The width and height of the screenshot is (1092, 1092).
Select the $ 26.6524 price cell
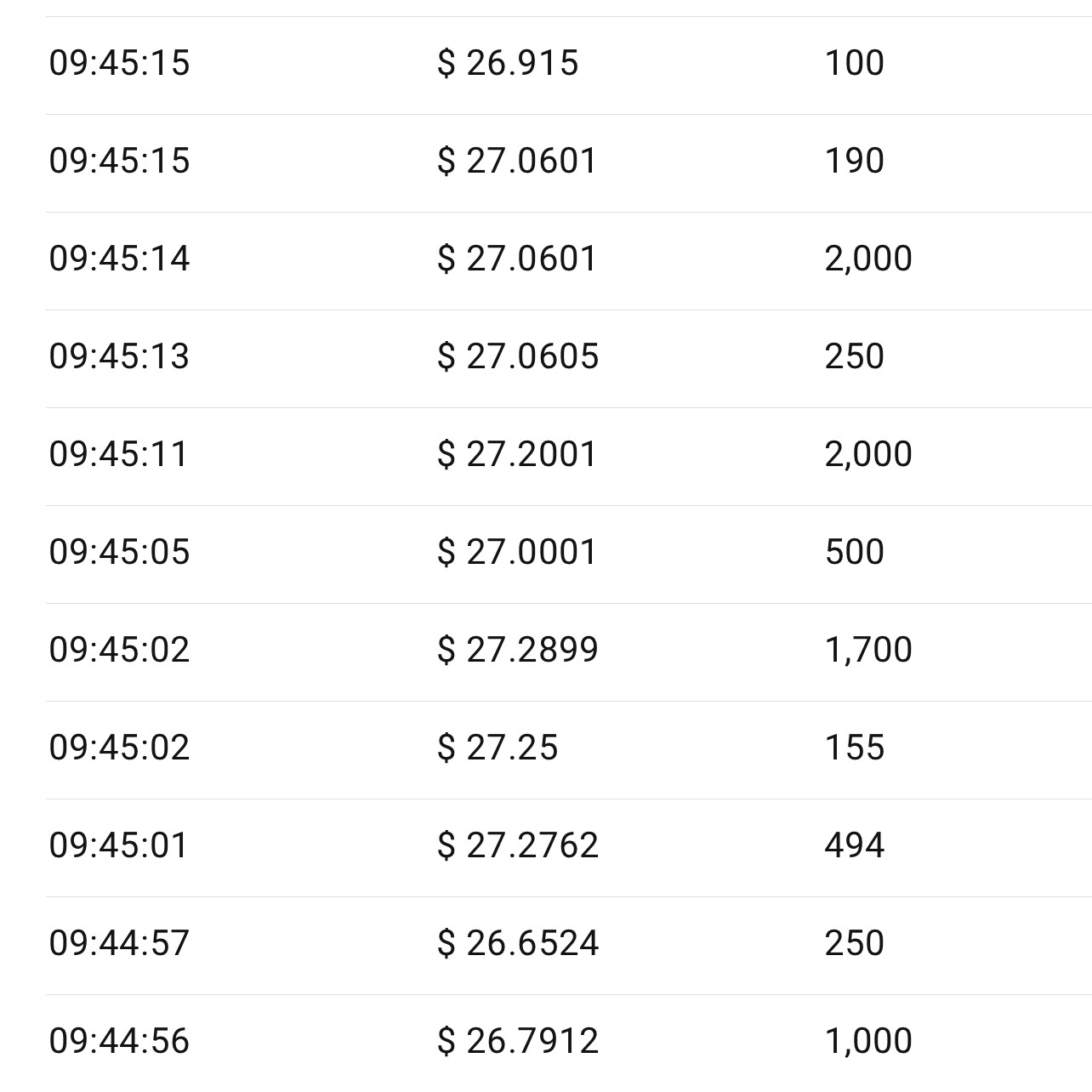pyautogui.click(x=518, y=943)
